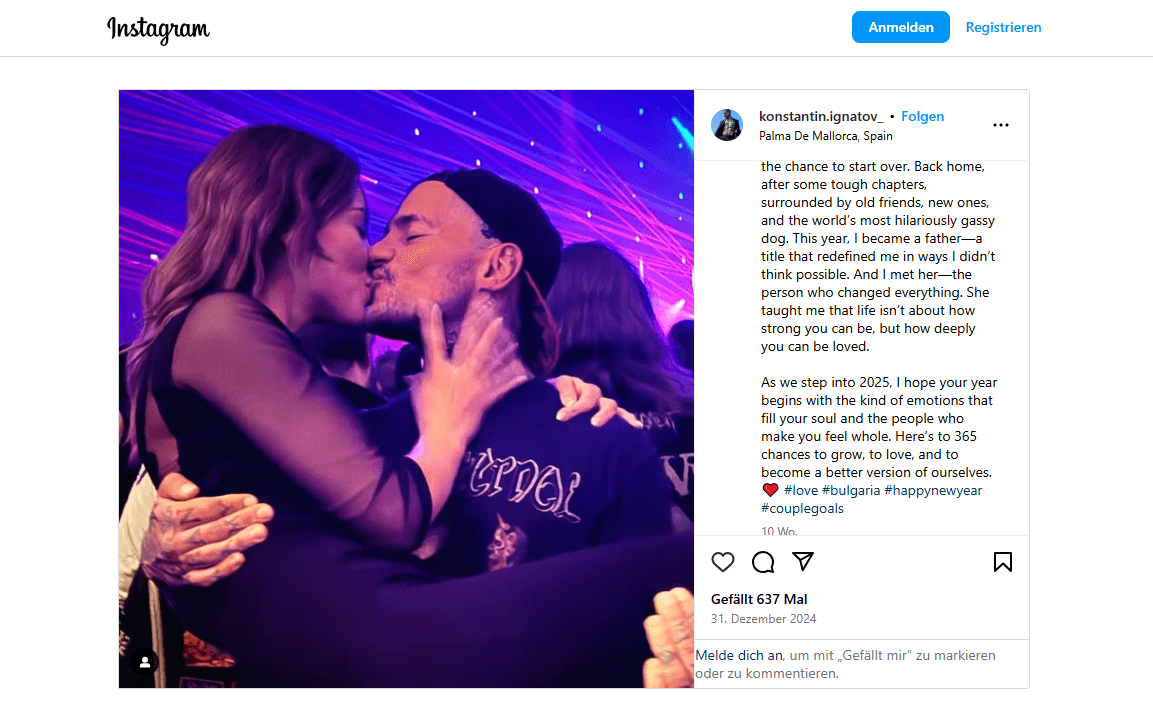The height and width of the screenshot is (713, 1153).
Task: Show tagged people icon on photo
Action: click(146, 662)
